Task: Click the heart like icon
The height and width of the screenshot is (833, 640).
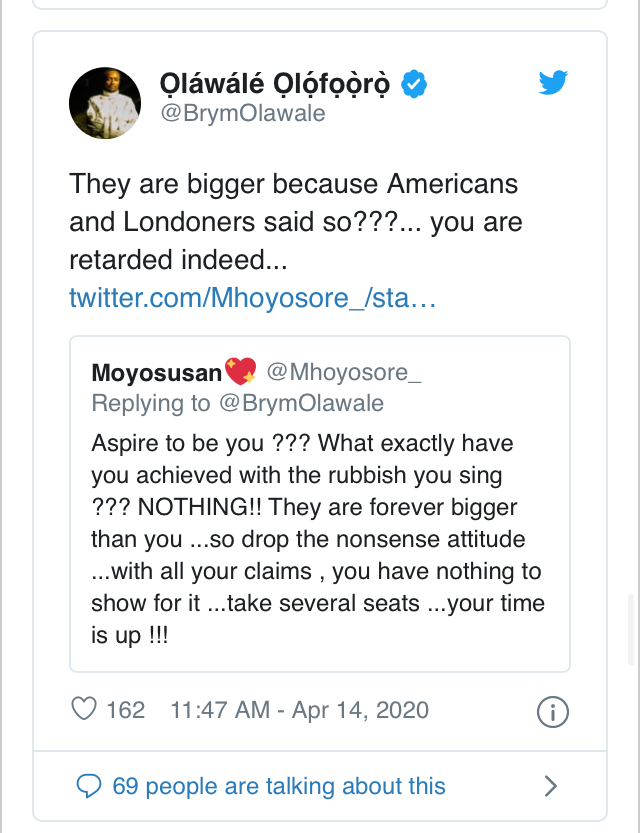Action: 84,710
